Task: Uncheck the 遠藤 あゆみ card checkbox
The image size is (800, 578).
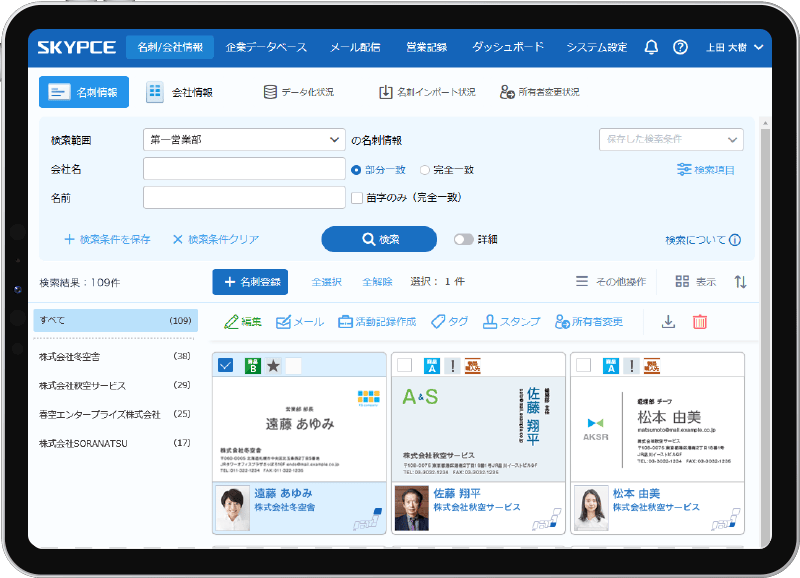Action: [x=225, y=365]
